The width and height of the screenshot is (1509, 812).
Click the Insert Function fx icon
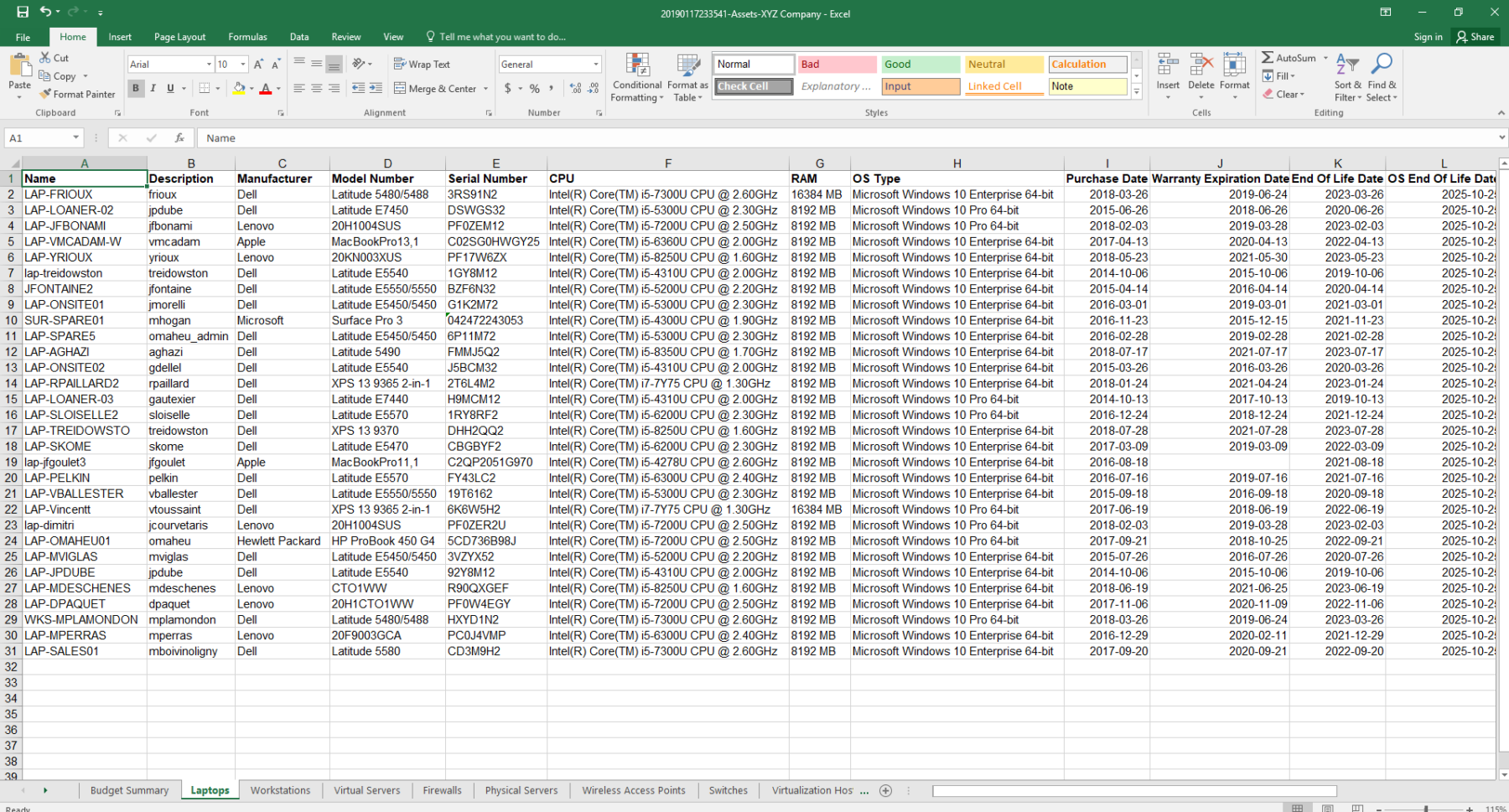pos(179,138)
